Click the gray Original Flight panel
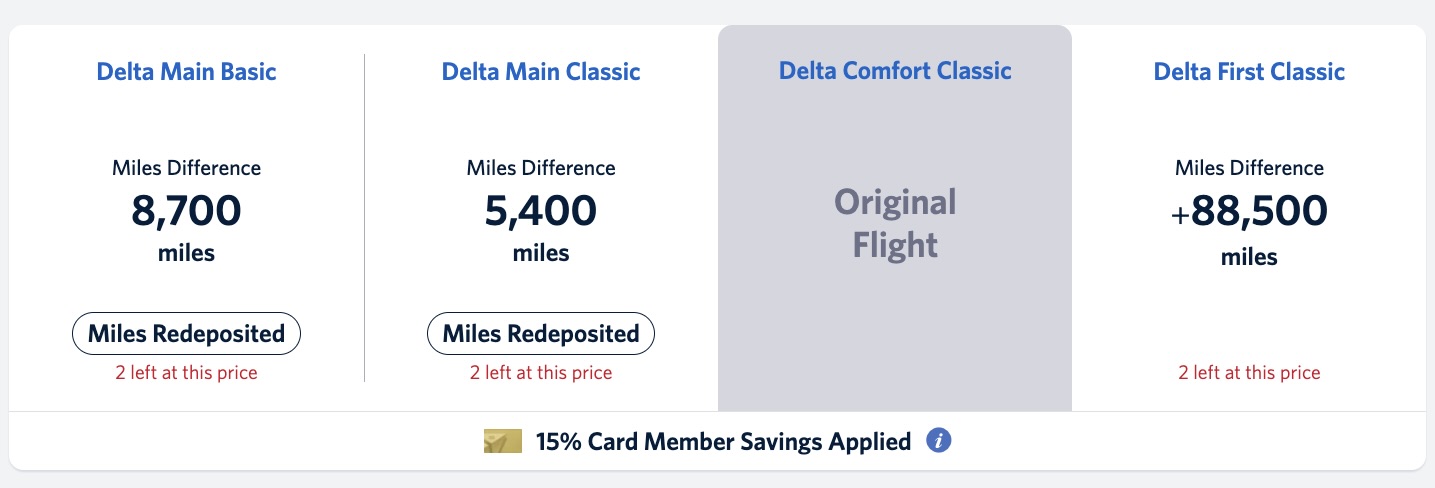This screenshot has width=1435, height=488. pos(895,218)
